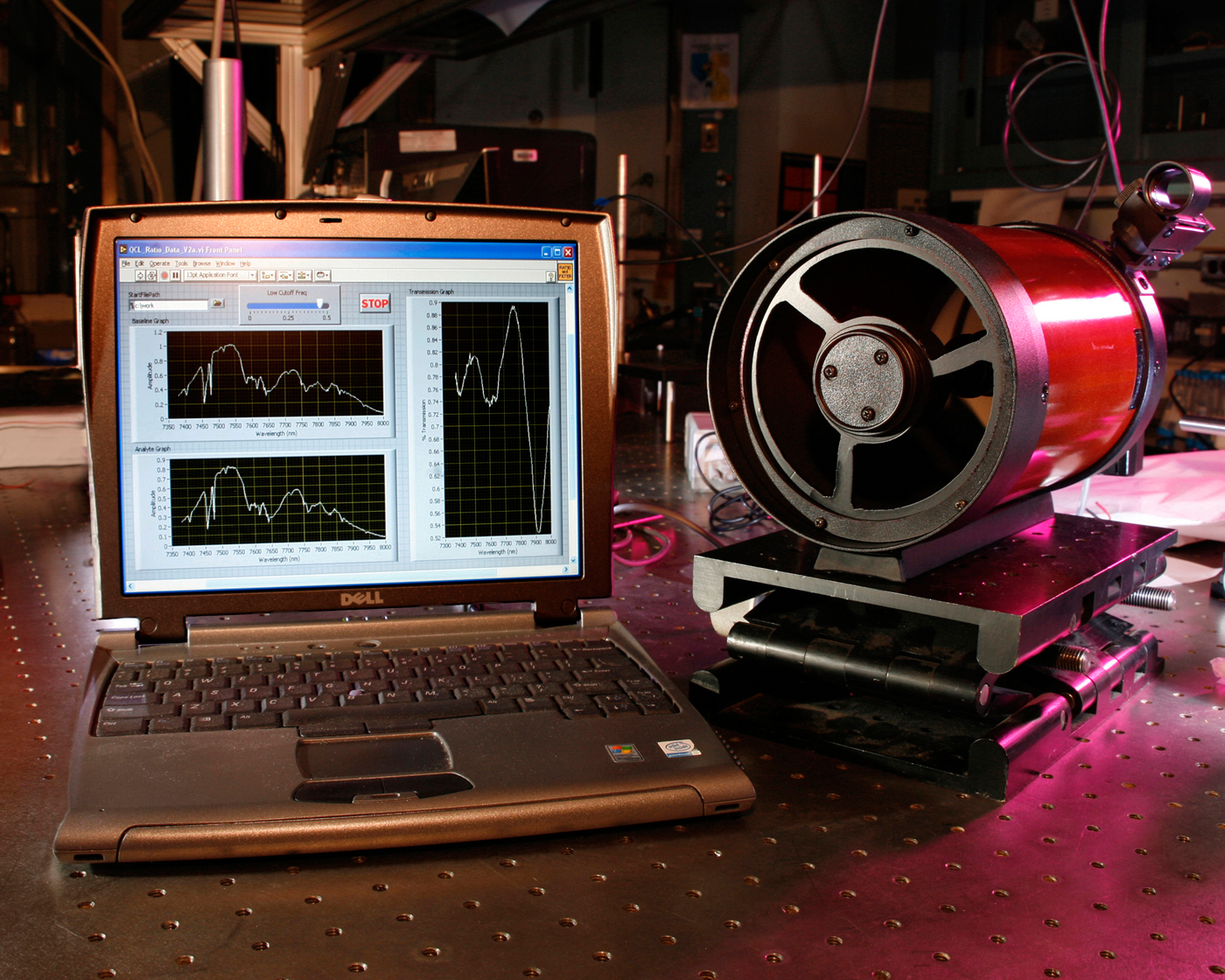Open the File menu
This screenshot has width=1225, height=980.
126,263
